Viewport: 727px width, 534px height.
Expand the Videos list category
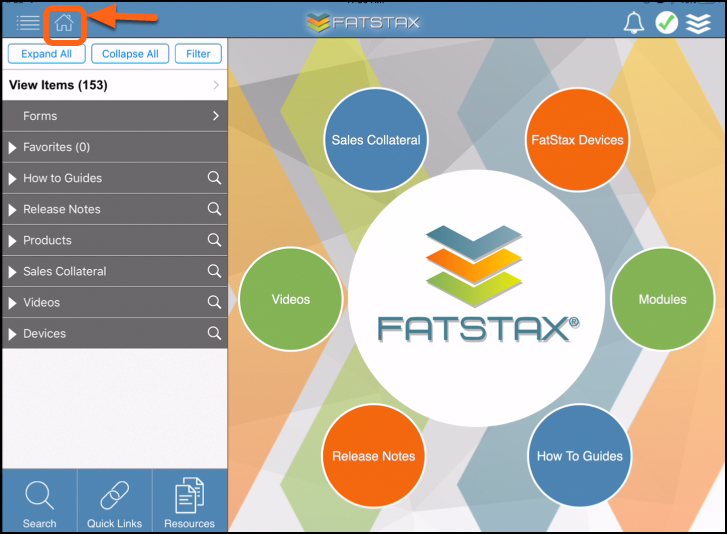[13, 303]
